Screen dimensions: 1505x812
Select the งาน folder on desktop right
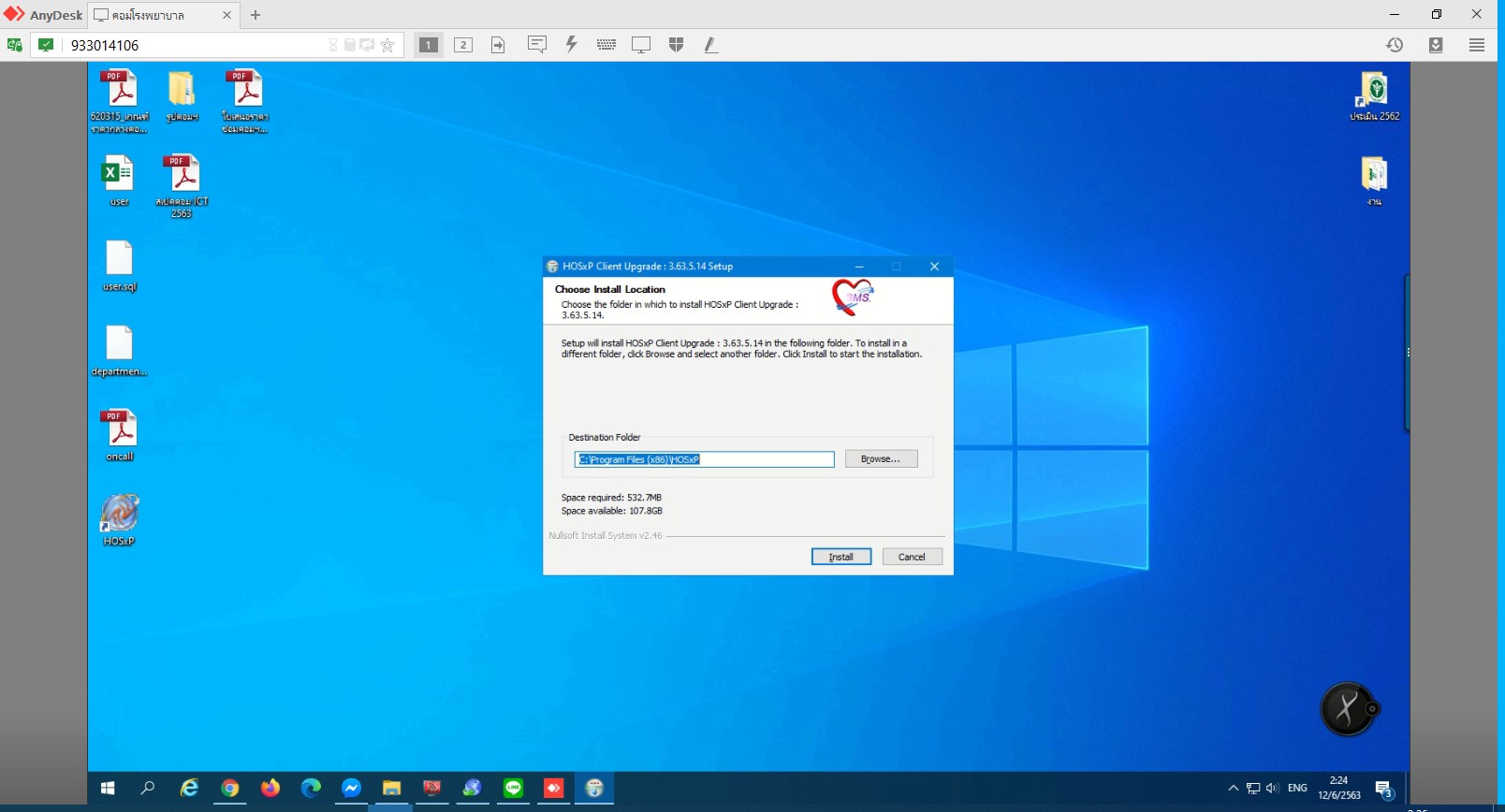1374,181
